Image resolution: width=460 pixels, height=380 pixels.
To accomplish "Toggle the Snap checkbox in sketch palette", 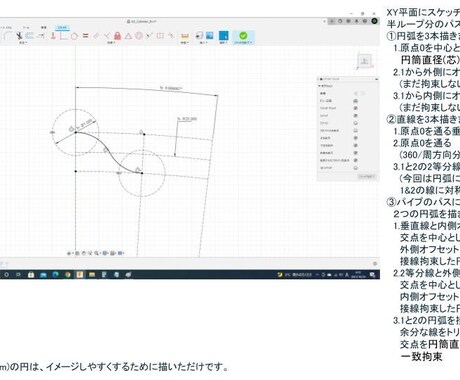I will pos(356,116).
